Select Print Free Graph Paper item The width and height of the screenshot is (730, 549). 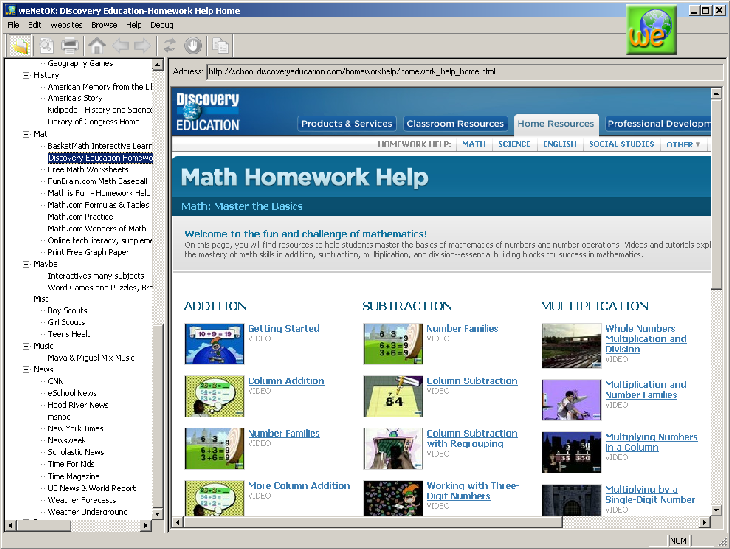(88, 252)
